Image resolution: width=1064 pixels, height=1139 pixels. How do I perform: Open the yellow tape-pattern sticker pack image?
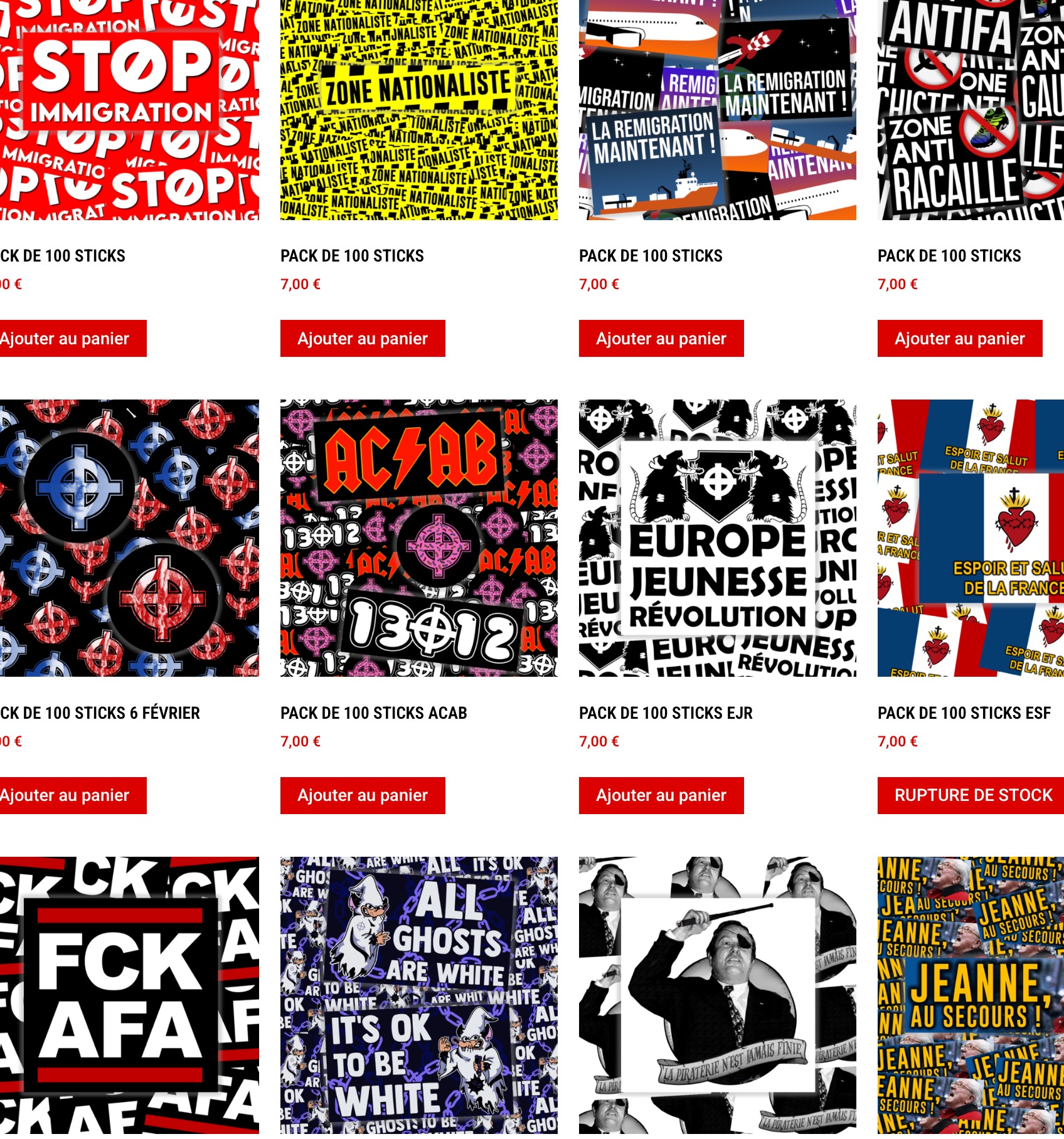tap(418, 110)
